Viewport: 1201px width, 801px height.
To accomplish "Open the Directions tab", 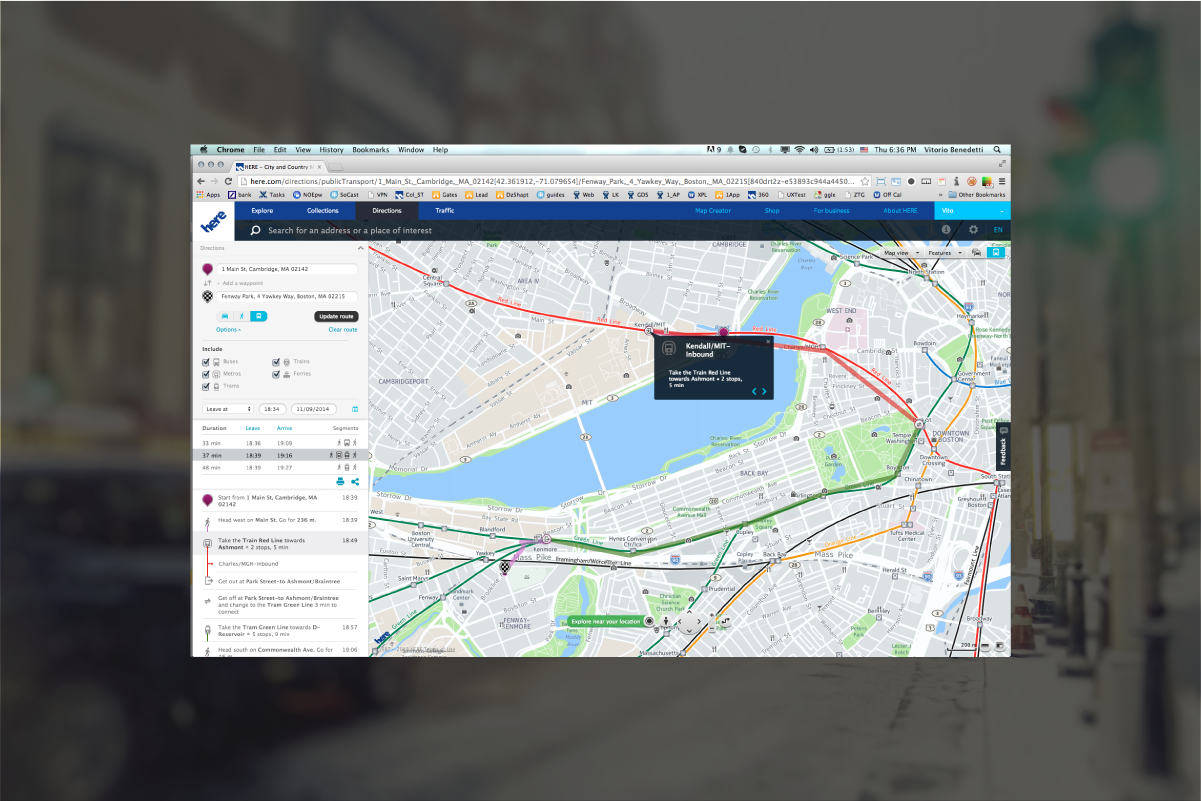I will point(386,211).
